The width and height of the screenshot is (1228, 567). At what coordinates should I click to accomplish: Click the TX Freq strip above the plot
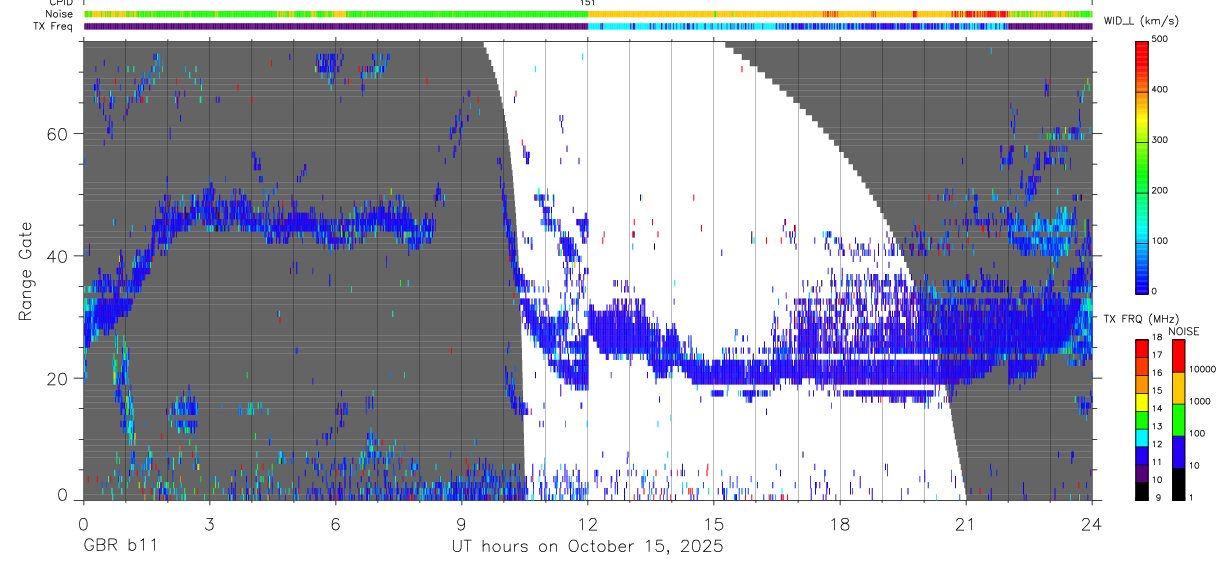(587, 26)
